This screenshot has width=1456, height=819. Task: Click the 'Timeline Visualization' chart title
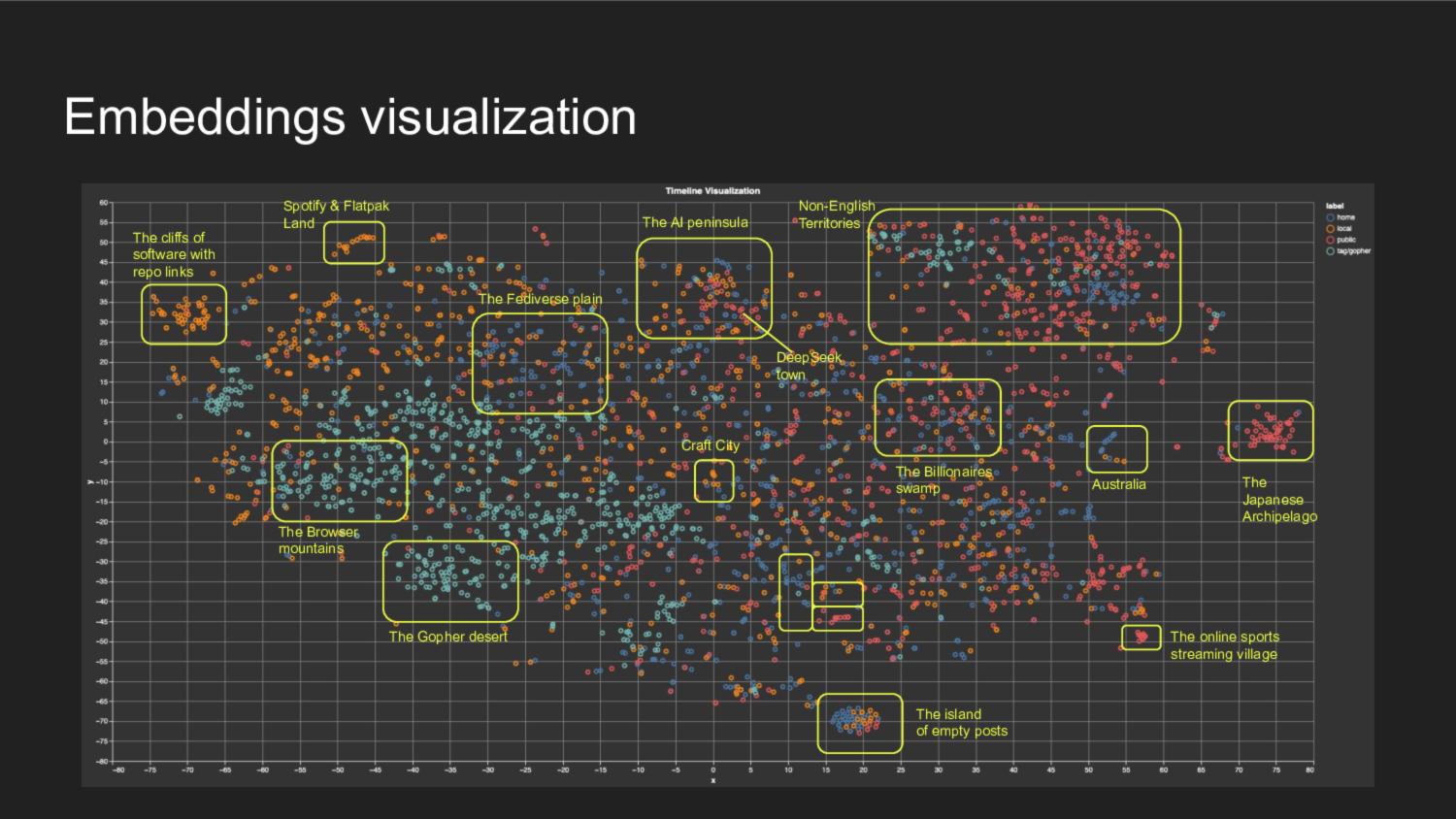712,191
